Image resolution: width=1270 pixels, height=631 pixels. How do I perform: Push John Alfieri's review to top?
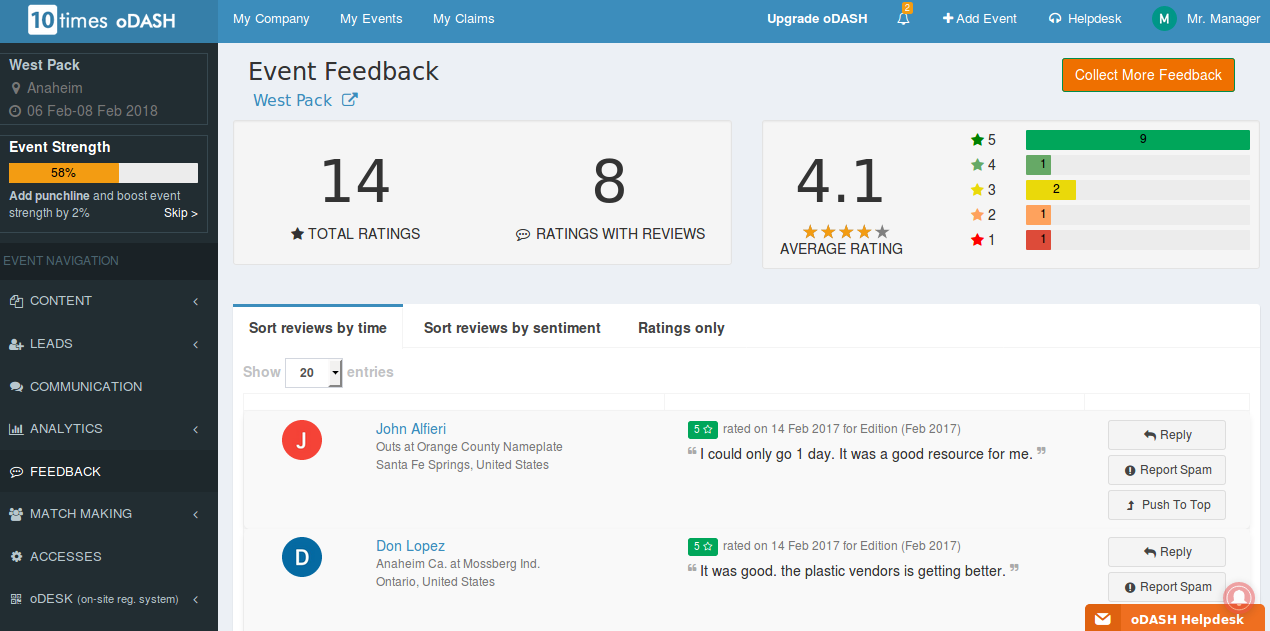pos(1166,505)
